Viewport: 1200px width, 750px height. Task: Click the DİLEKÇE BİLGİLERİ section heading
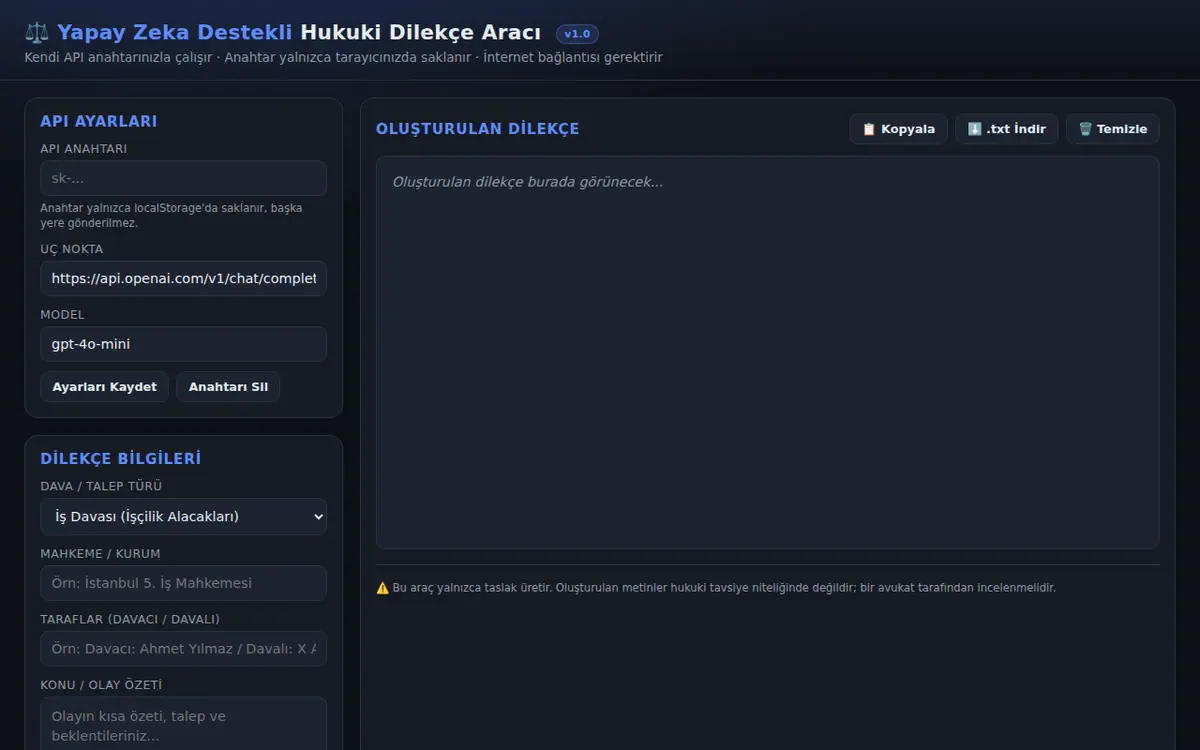[120, 458]
